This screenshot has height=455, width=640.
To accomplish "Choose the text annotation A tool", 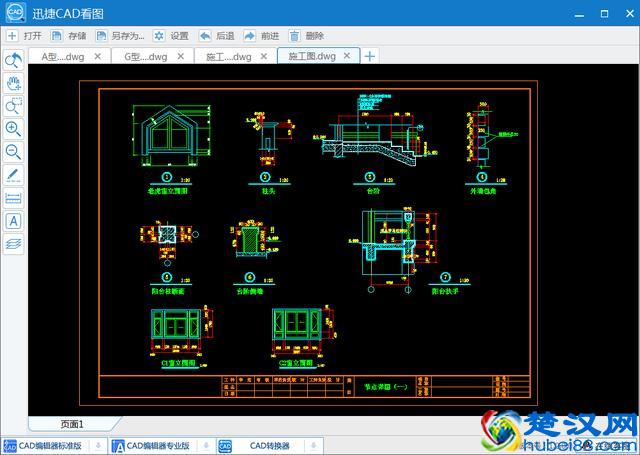I will (x=14, y=220).
